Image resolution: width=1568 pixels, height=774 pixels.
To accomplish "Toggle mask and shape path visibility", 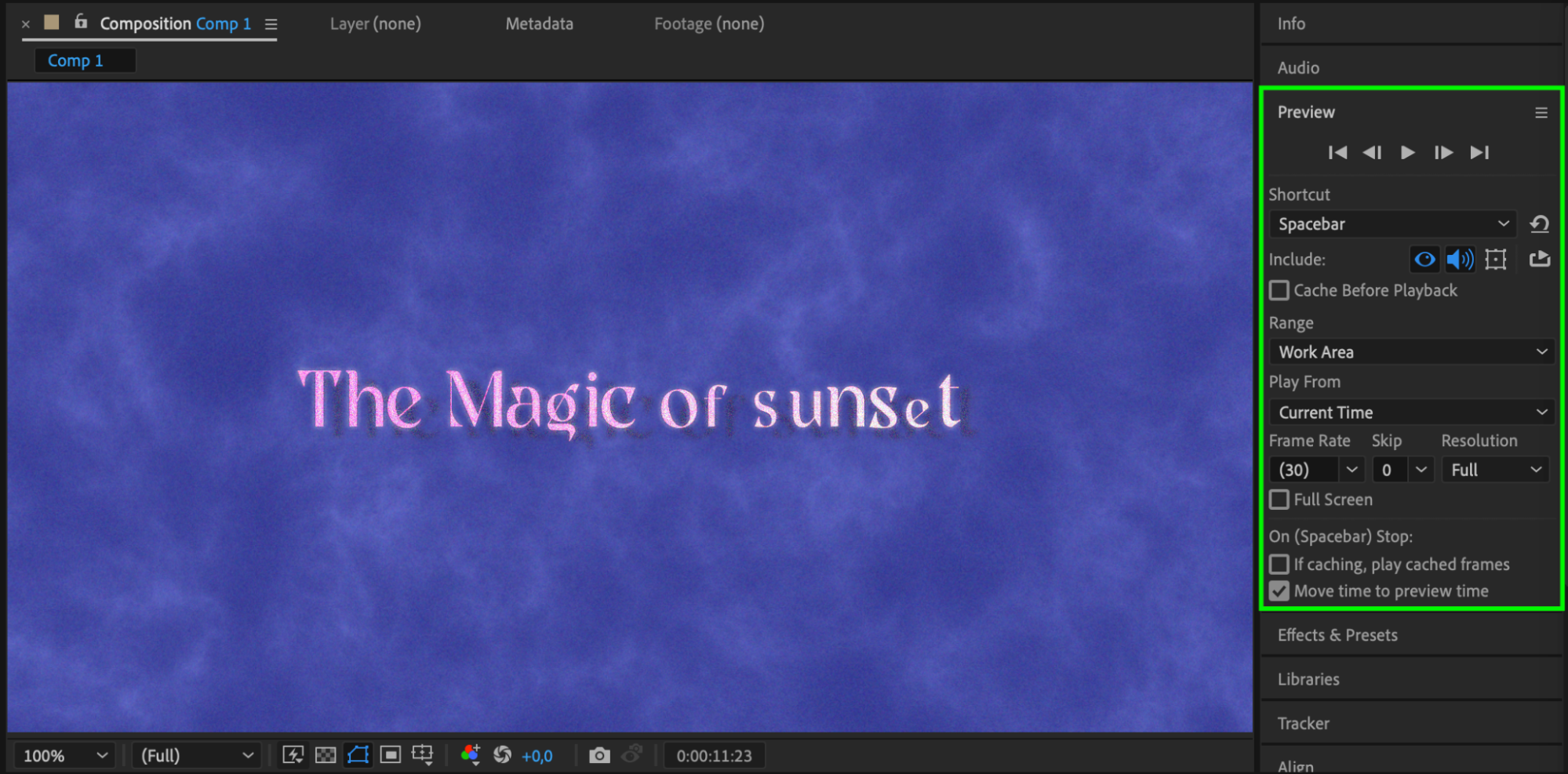I will click(358, 755).
